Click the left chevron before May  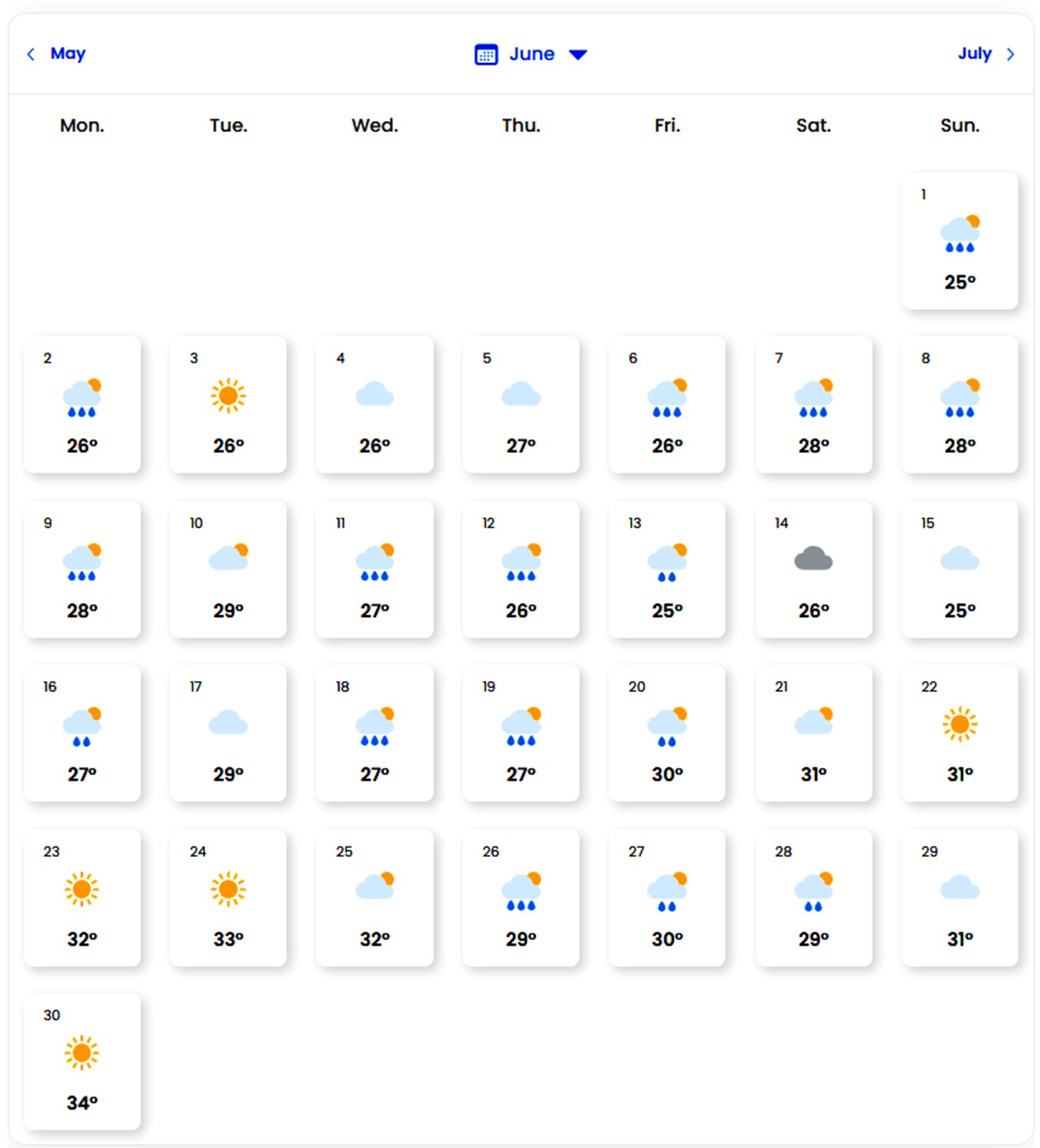tap(30, 54)
